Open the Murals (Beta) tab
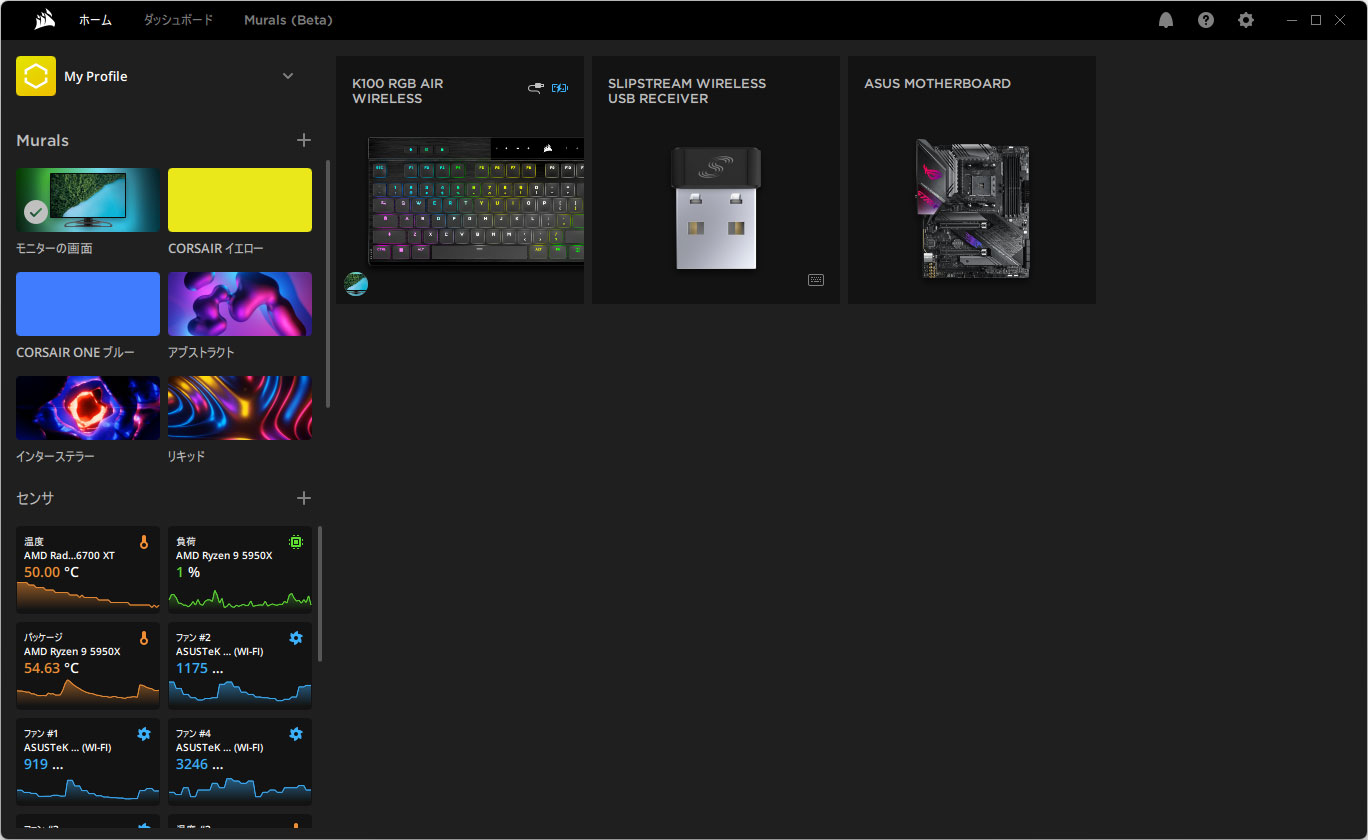The width and height of the screenshot is (1368, 840). tap(288, 20)
